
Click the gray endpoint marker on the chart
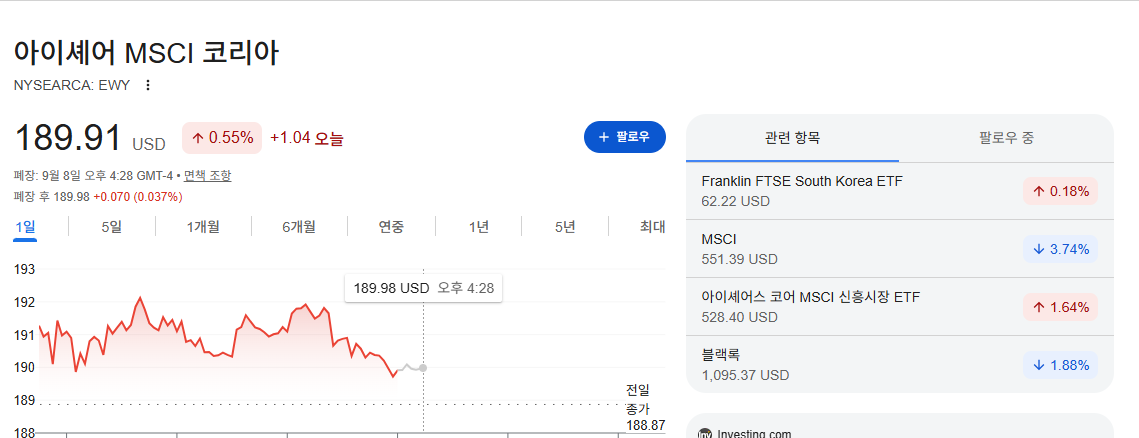tap(423, 368)
